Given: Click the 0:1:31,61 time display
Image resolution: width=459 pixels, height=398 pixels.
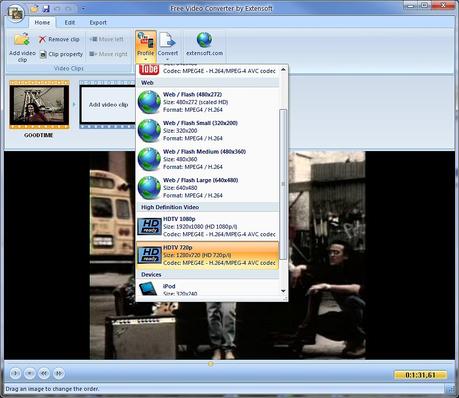Looking at the screenshot, I should pyautogui.click(x=421, y=375).
